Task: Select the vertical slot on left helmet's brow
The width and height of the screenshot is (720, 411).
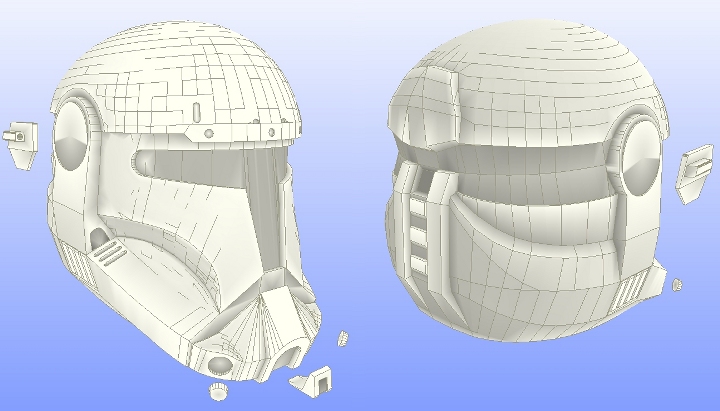Action: coord(196,111)
